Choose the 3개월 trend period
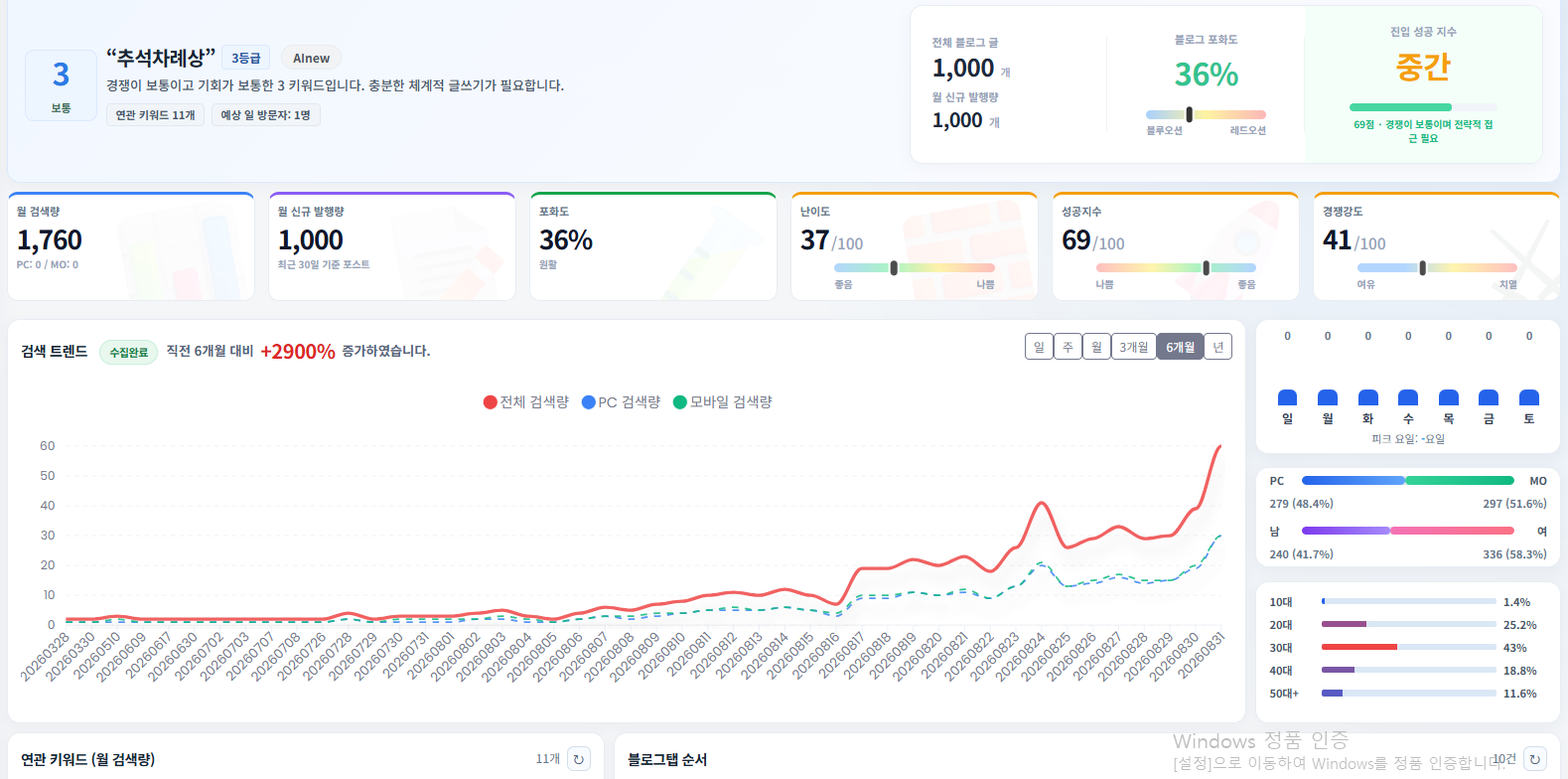Viewport: 1568px width, 779px height. click(1133, 347)
